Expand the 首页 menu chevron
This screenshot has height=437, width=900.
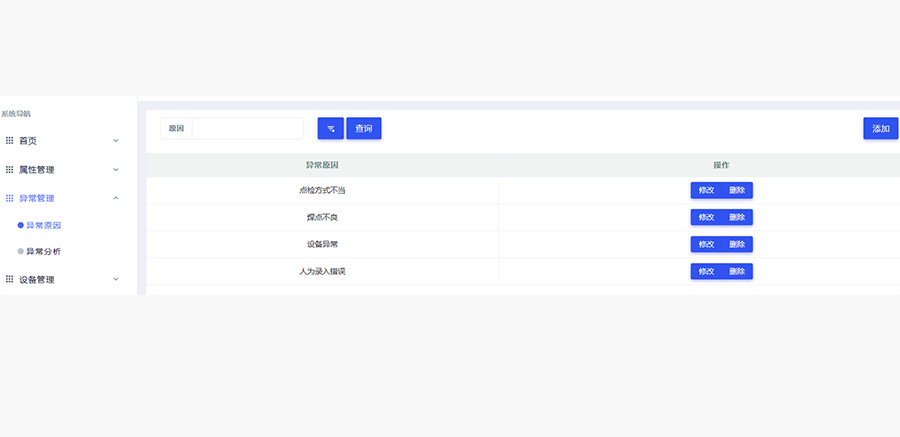[116, 141]
